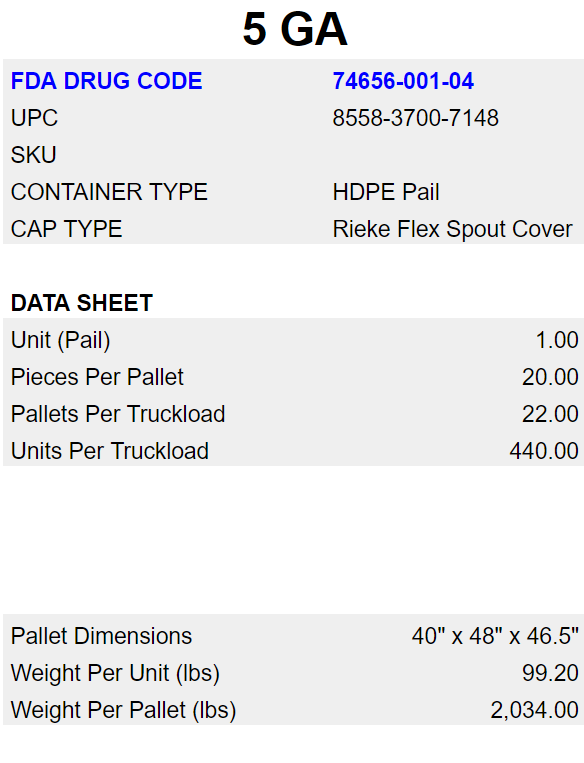Click the Unit (Pail) row label

(x=60, y=340)
